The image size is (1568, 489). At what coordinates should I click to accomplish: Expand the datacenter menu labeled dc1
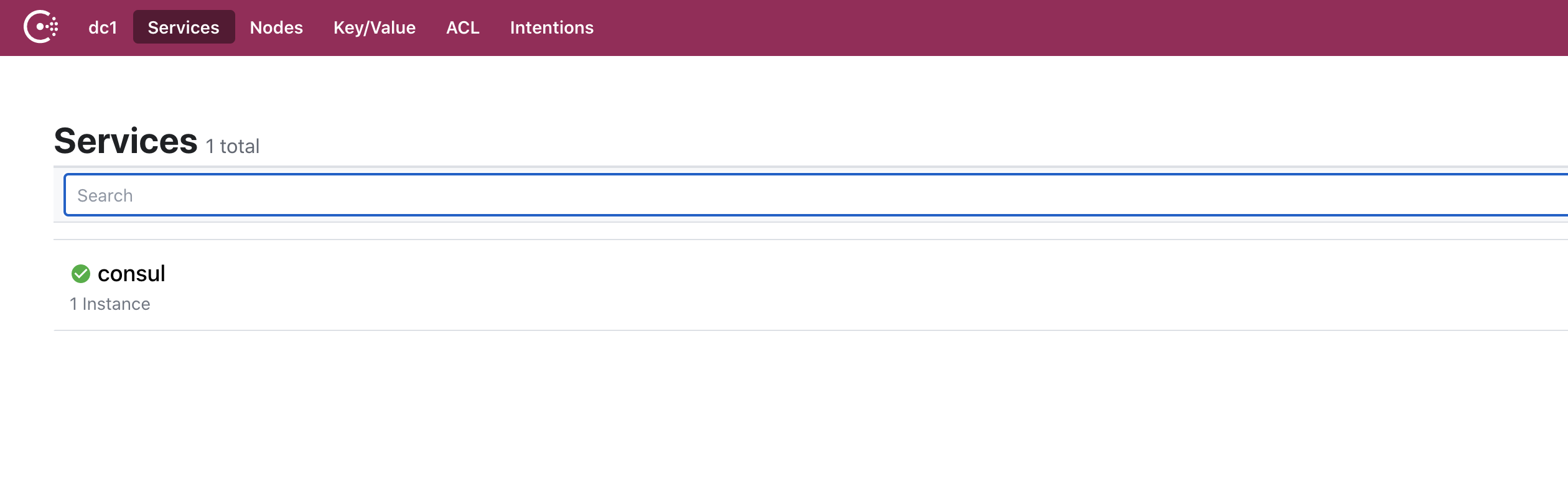point(101,27)
